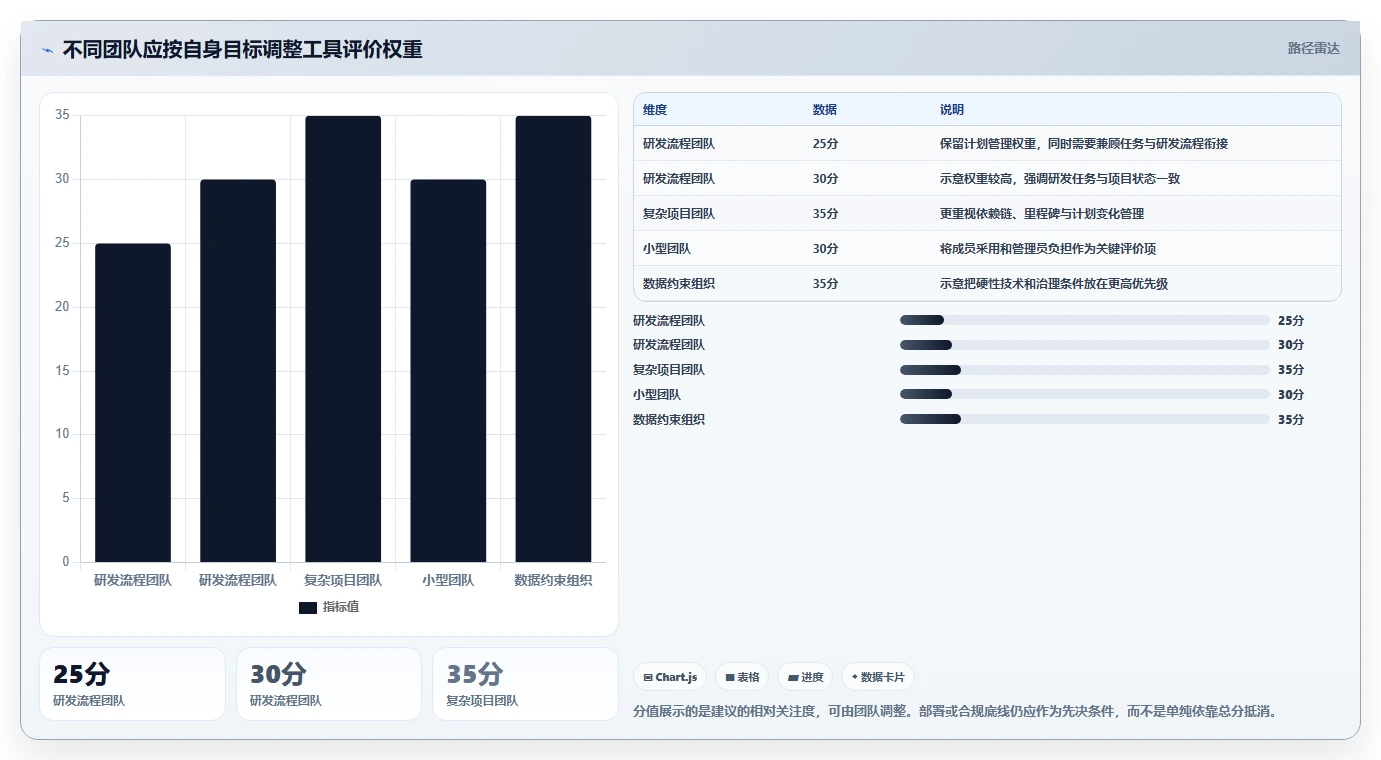Click the 数据卡片 chip
The width and height of the screenshot is (1381, 760).
pos(878,677)
